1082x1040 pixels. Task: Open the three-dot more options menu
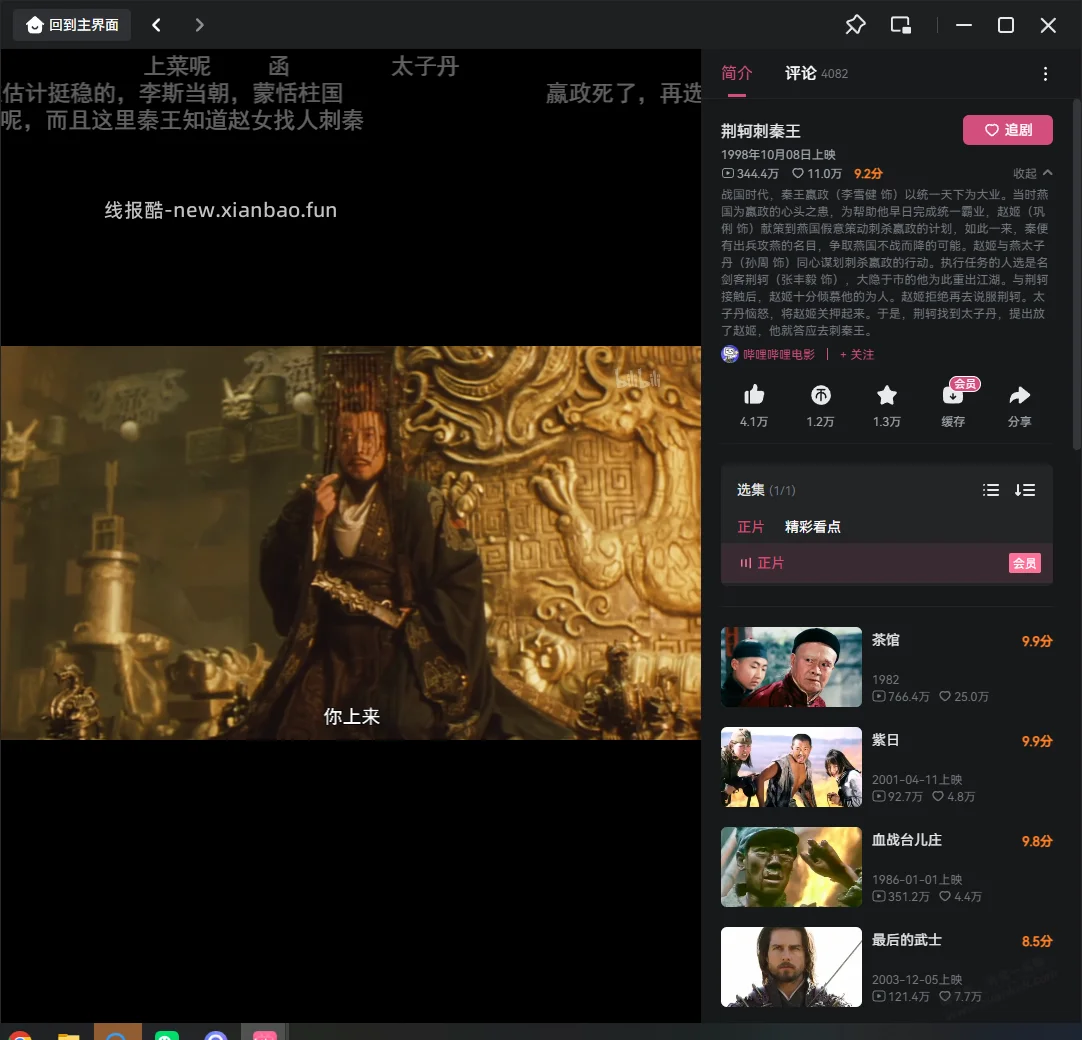1045,74
